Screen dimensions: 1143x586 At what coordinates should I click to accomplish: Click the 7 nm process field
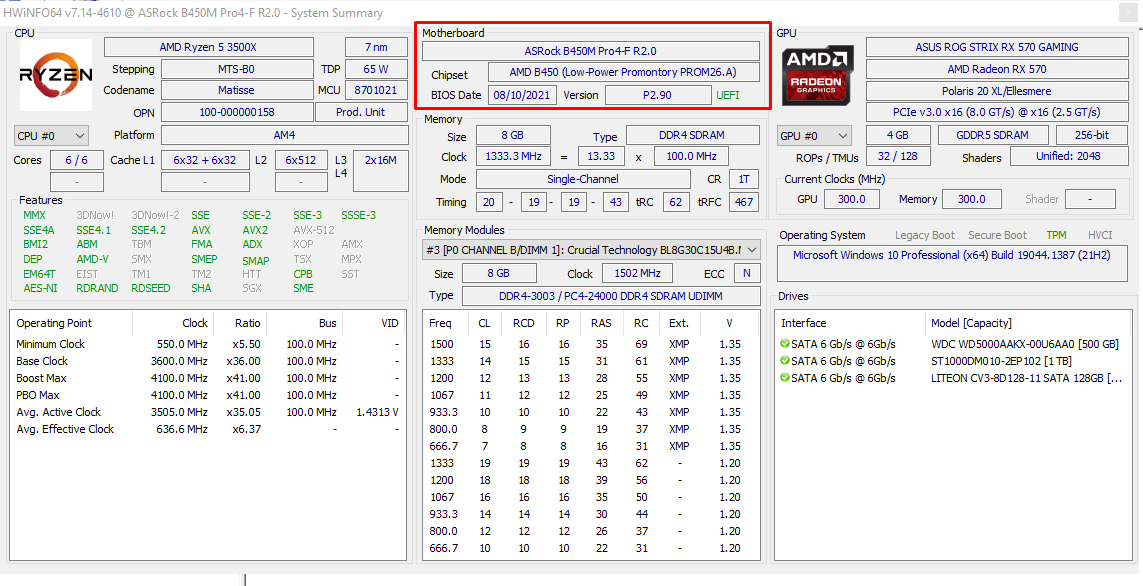point(376,47)
